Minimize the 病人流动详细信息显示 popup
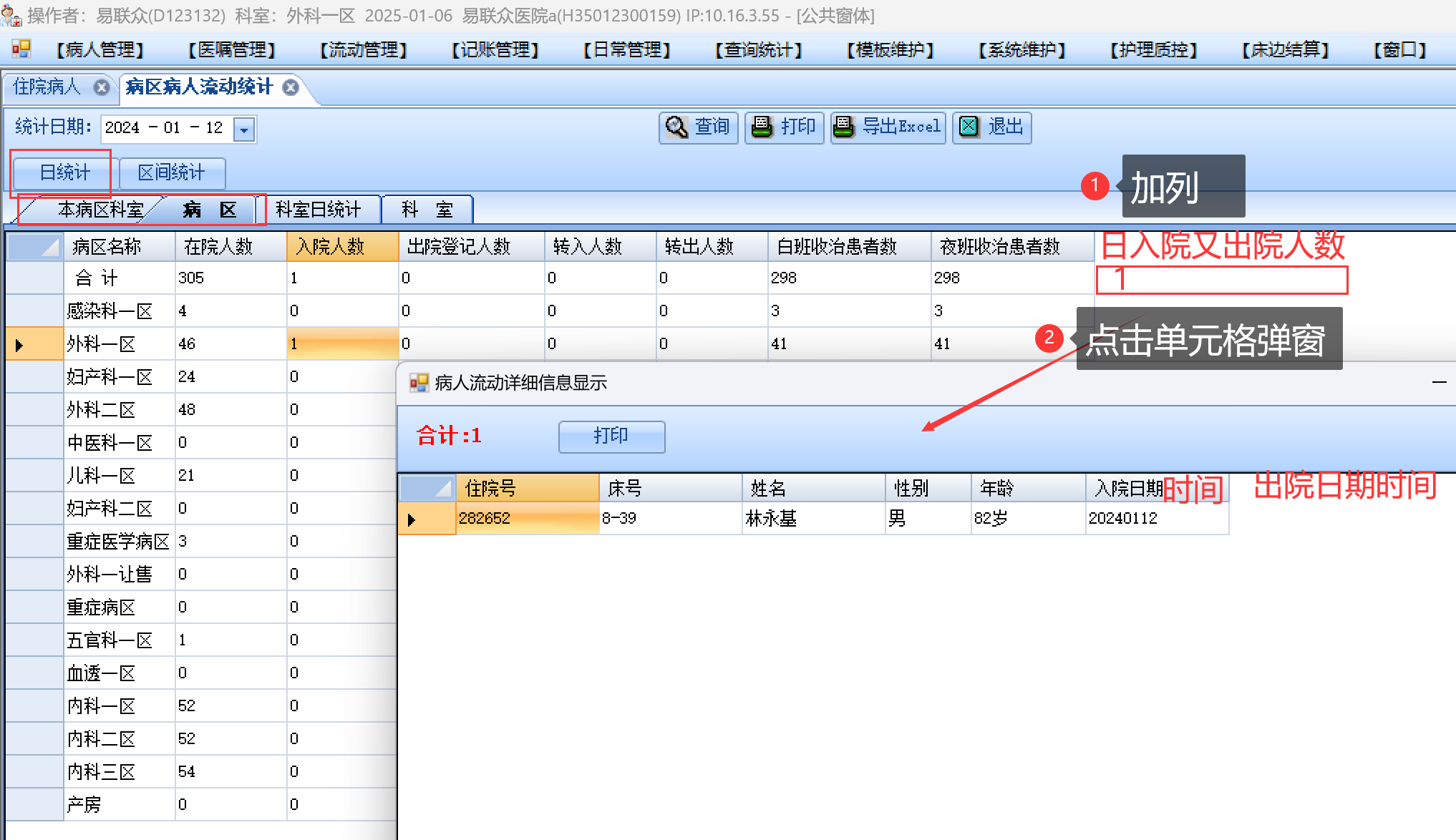1456x840 pixels. click(x=1439, y=383)
